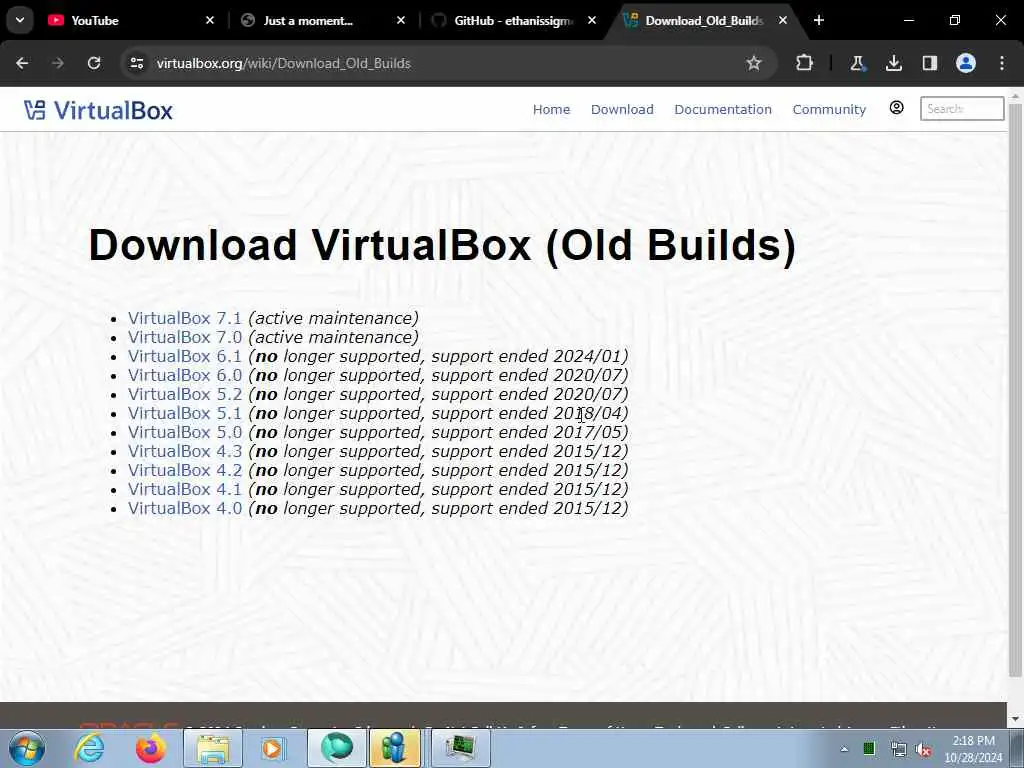Go to the Home nav link
This screenshot has width=1024, height=768.
point(551,110)
